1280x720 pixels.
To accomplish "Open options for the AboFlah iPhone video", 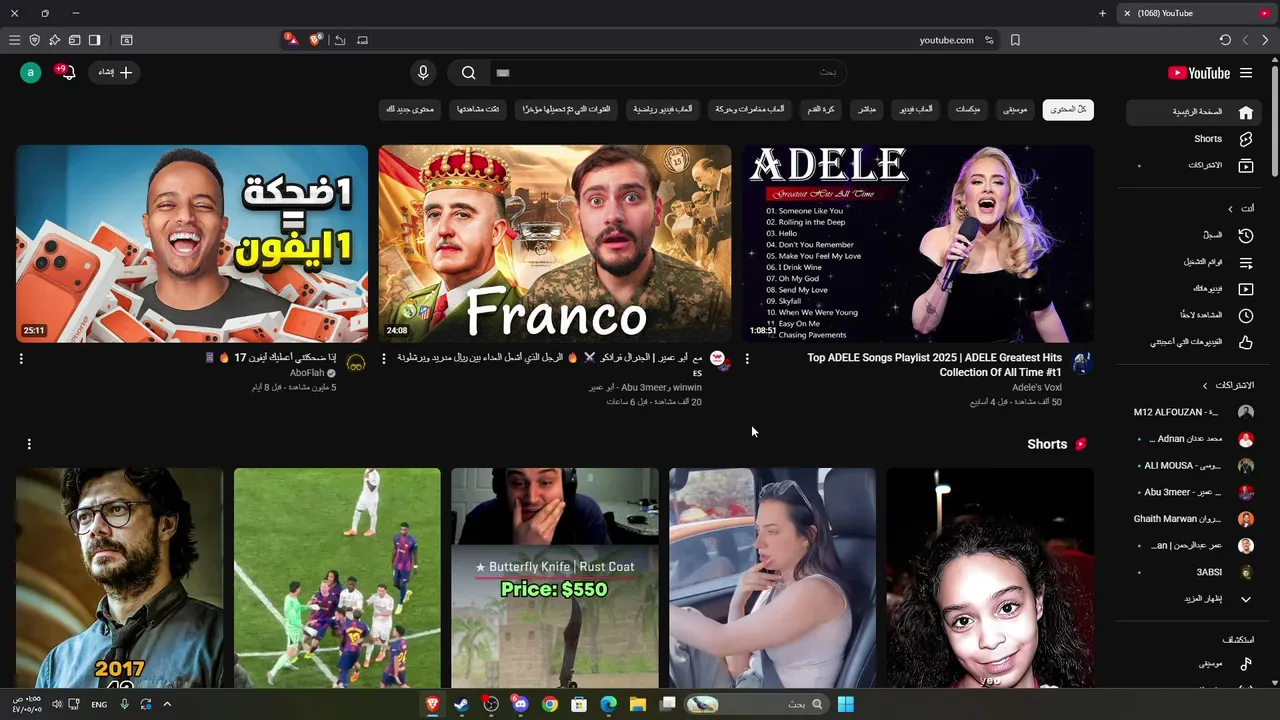I will (x=21, y=359).
